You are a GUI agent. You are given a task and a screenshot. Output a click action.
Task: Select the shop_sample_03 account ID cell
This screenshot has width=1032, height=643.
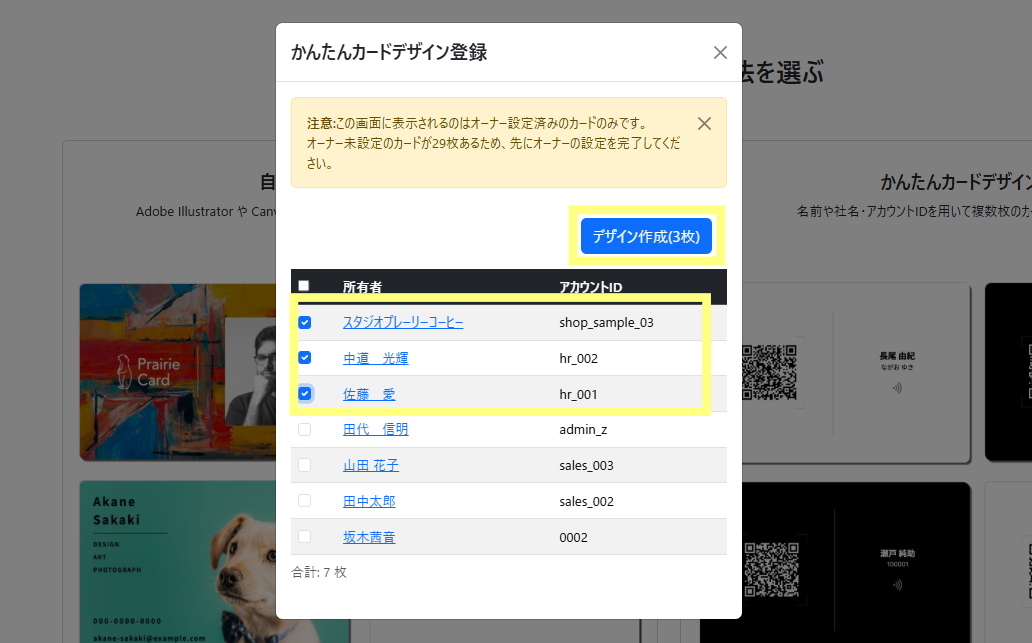[x=606, y=322]
